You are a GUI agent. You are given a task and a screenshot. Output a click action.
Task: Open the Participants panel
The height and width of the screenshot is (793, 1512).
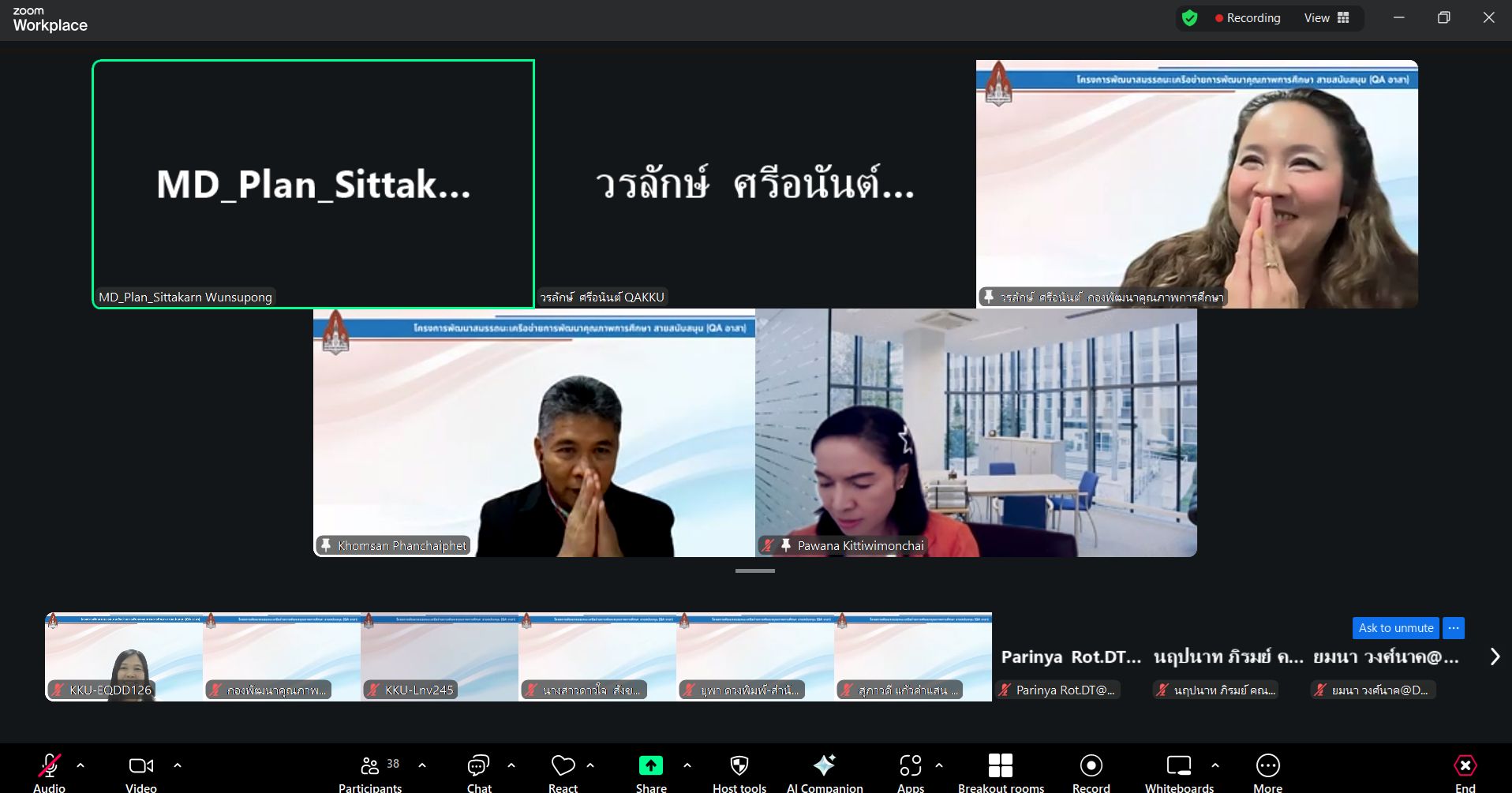click(370, 772)
